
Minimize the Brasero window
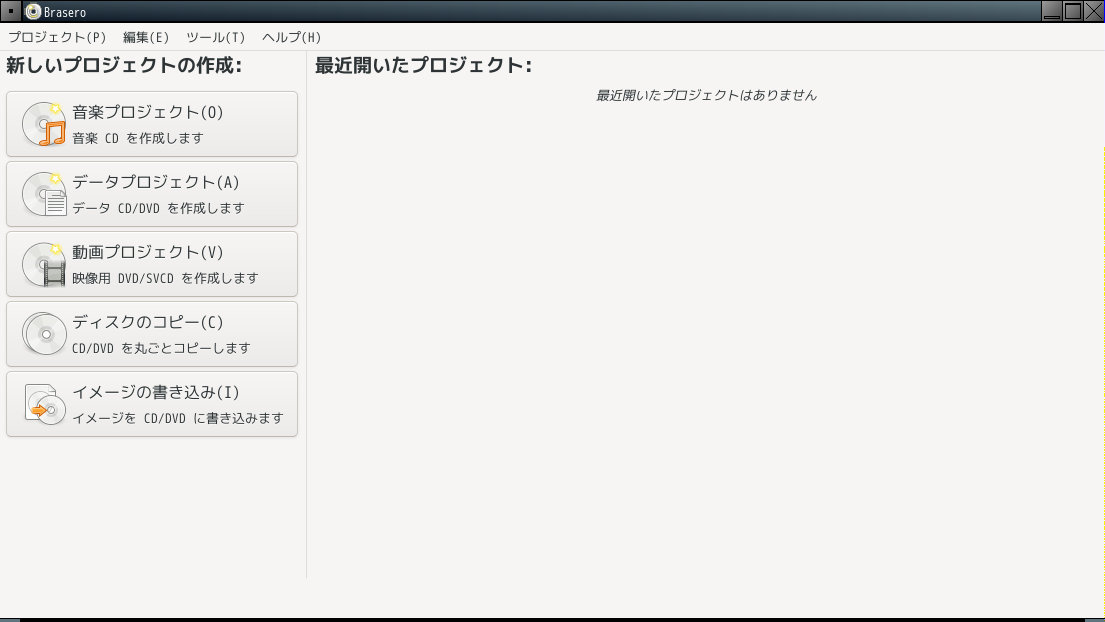1051,11
